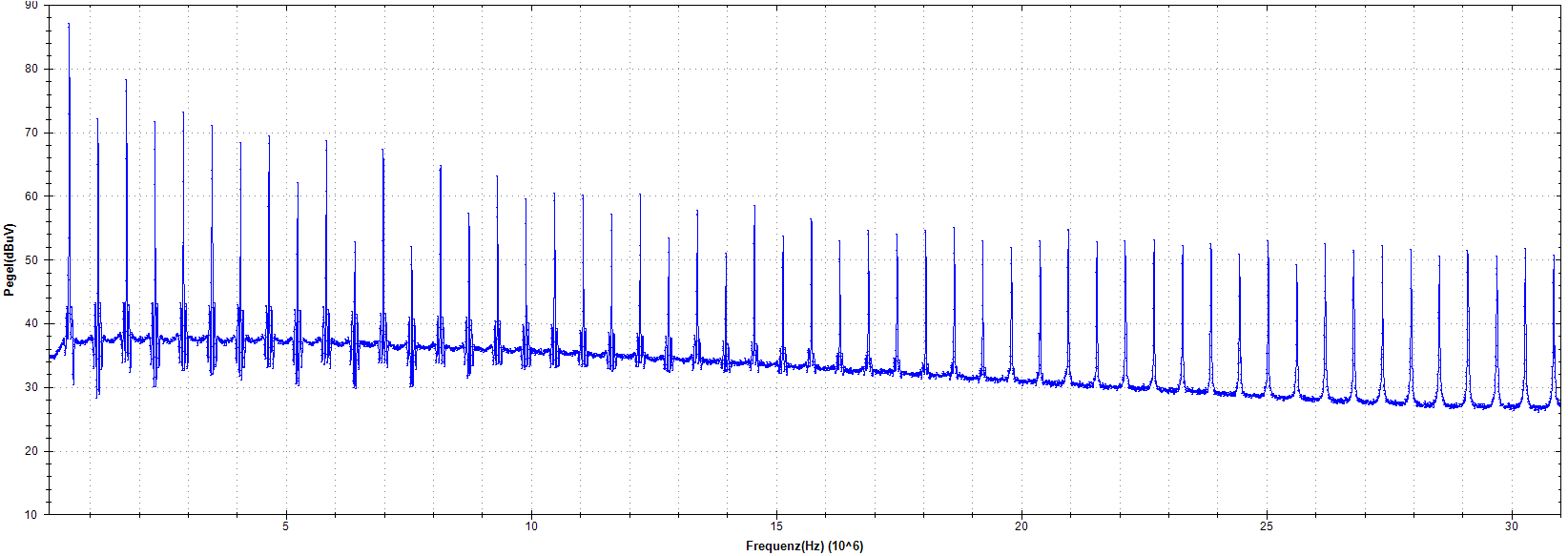Click the Y-axis tick label 20

click(x=31, y=451)
